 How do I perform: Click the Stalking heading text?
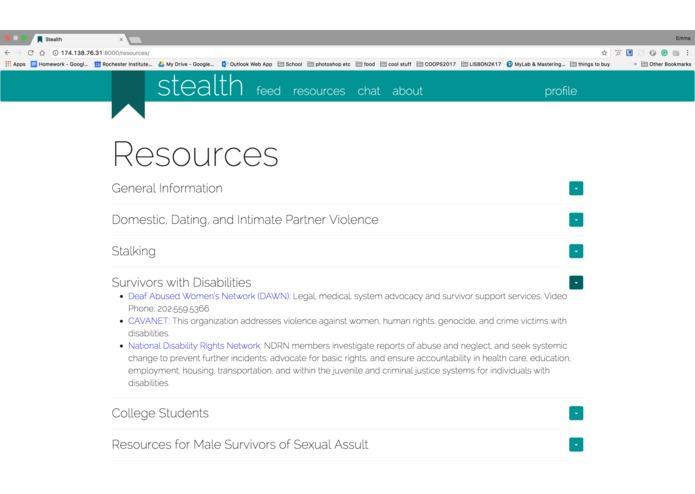[x=133, y=251]
